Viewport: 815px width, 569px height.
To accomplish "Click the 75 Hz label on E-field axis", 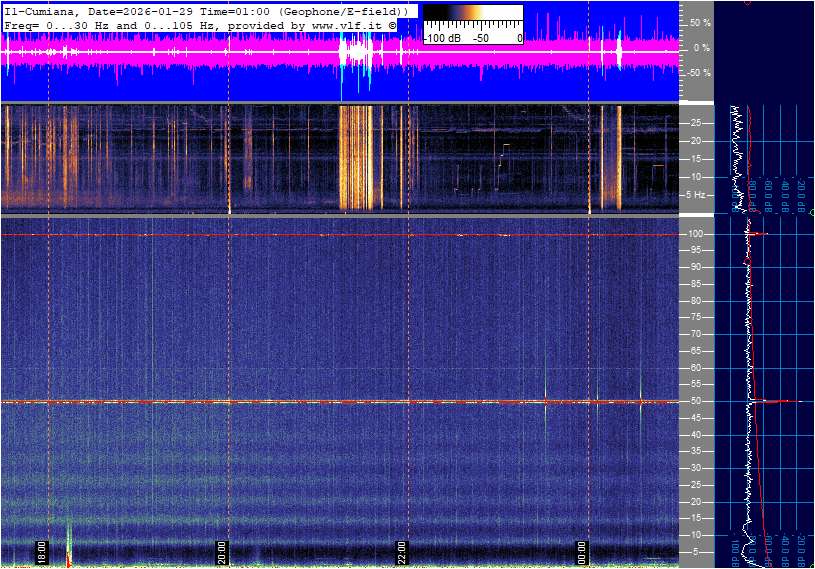I will (x=696, y=317).
